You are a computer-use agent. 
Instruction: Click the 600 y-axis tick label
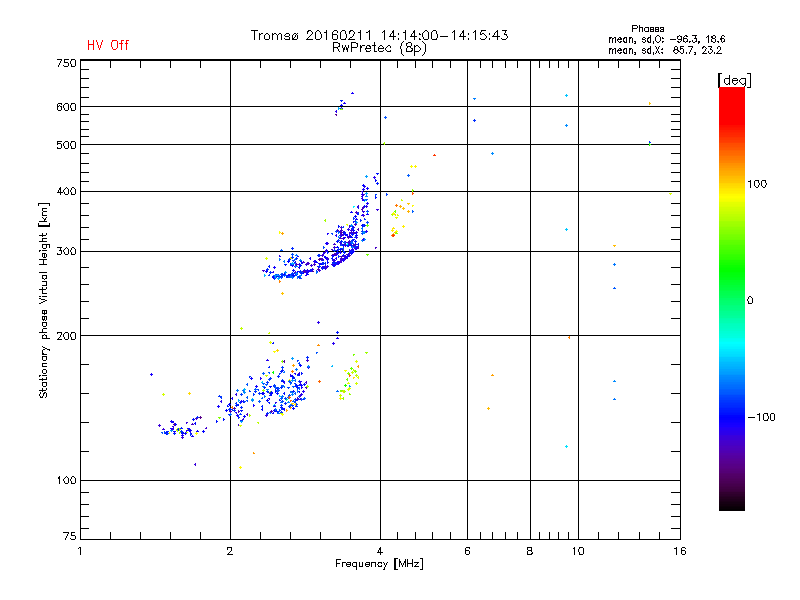pyautogui.click(x=66, y=107)
